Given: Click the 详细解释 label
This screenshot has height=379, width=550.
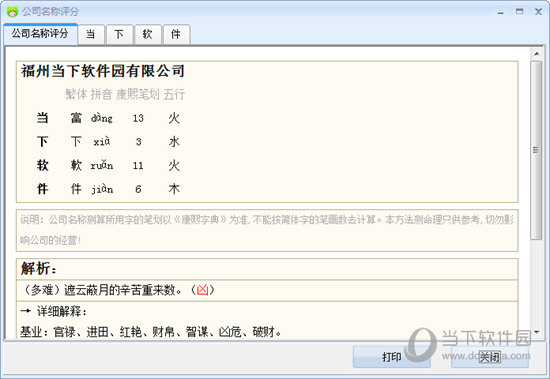Looking at the screenshot, I should coord(62,311).
